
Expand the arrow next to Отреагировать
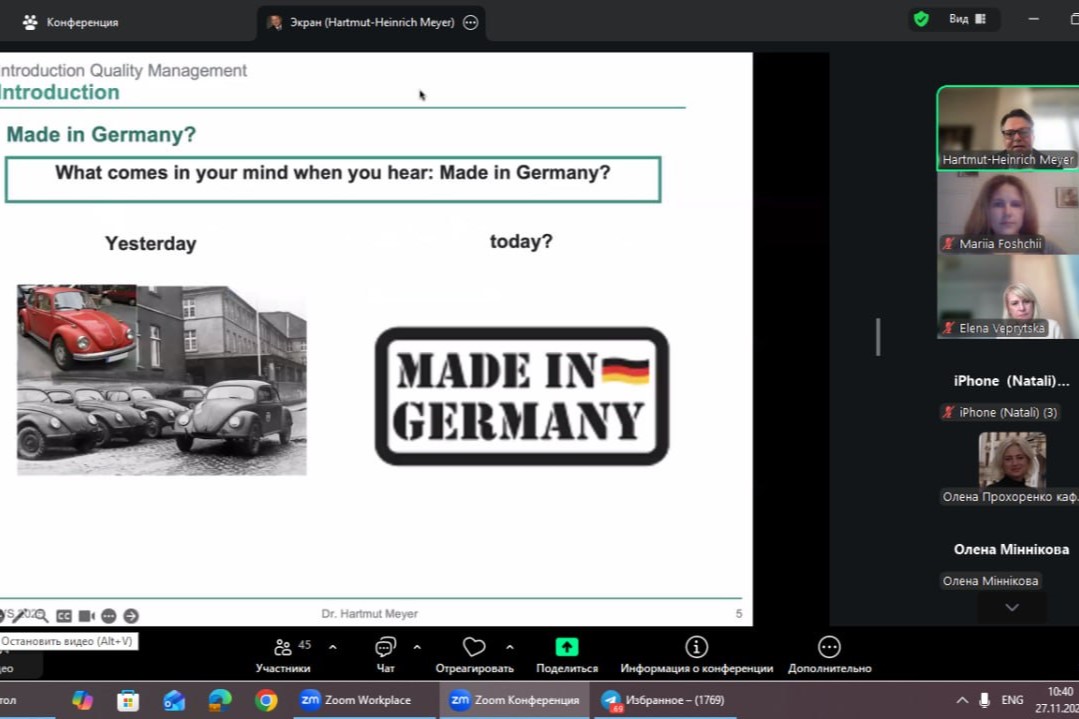(510, 647)
